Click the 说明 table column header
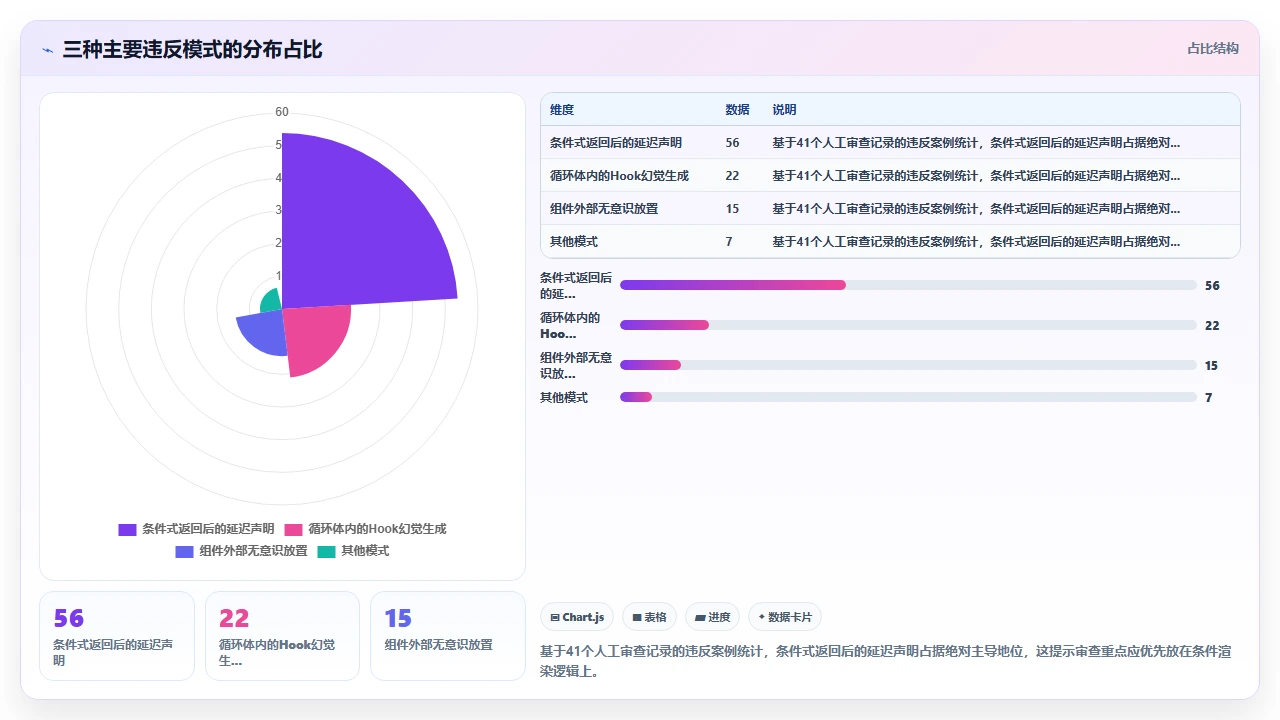This screenshot has width=1280, height=720. 784,110
